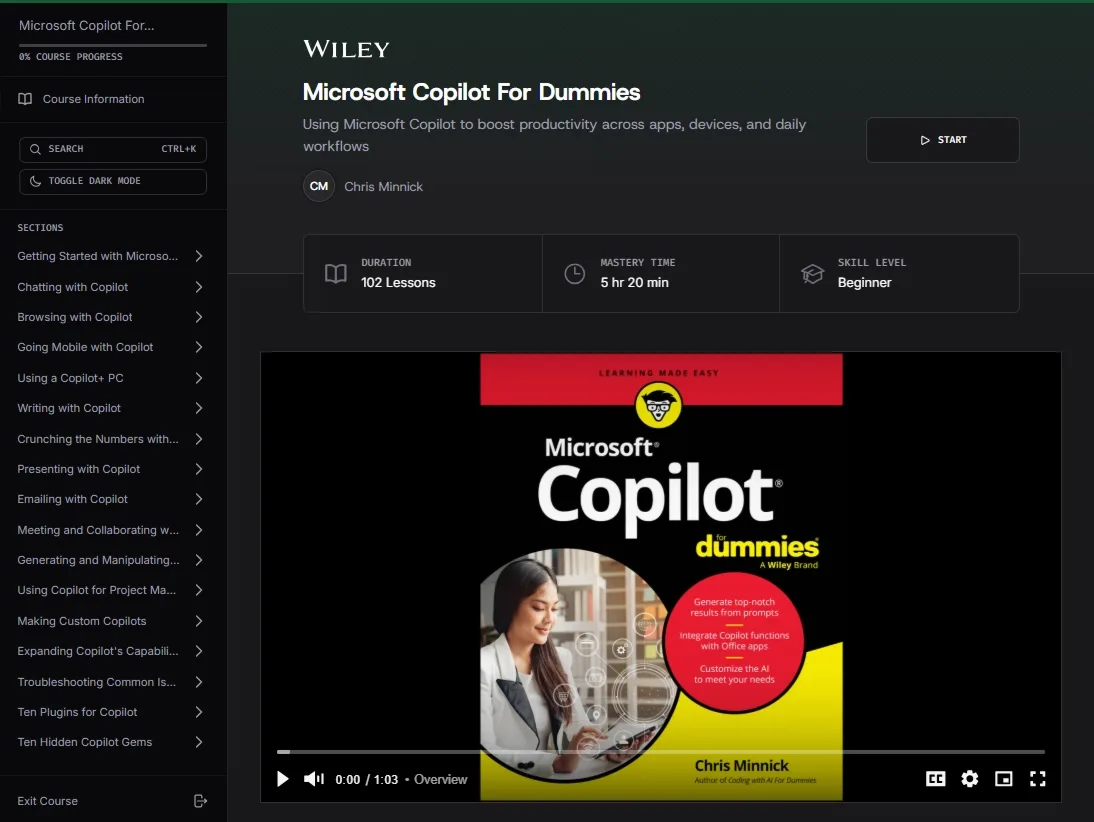Enter fullscreen video mode
1094x822 pixels.
pos(1037,779)
